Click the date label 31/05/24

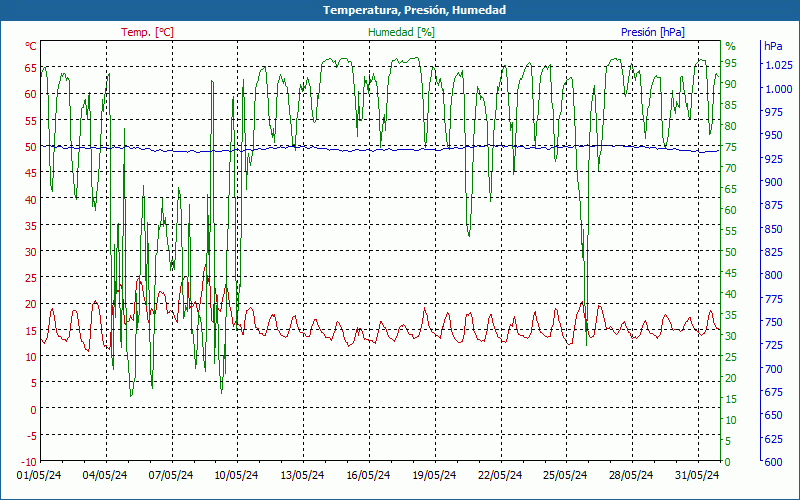pyautogui.click(x=696, y=476)
